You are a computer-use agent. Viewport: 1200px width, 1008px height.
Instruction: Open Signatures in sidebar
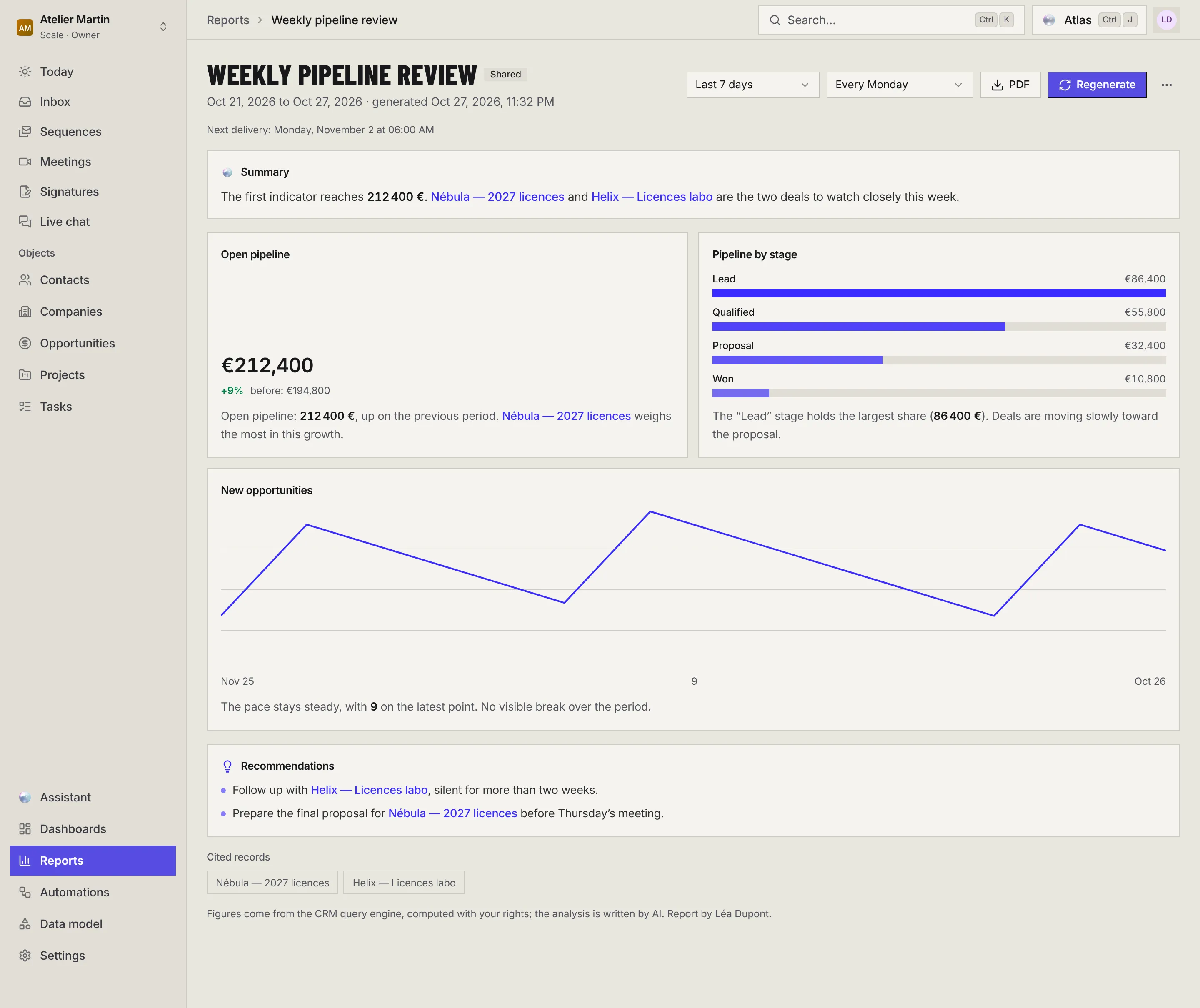click(92, 192)
